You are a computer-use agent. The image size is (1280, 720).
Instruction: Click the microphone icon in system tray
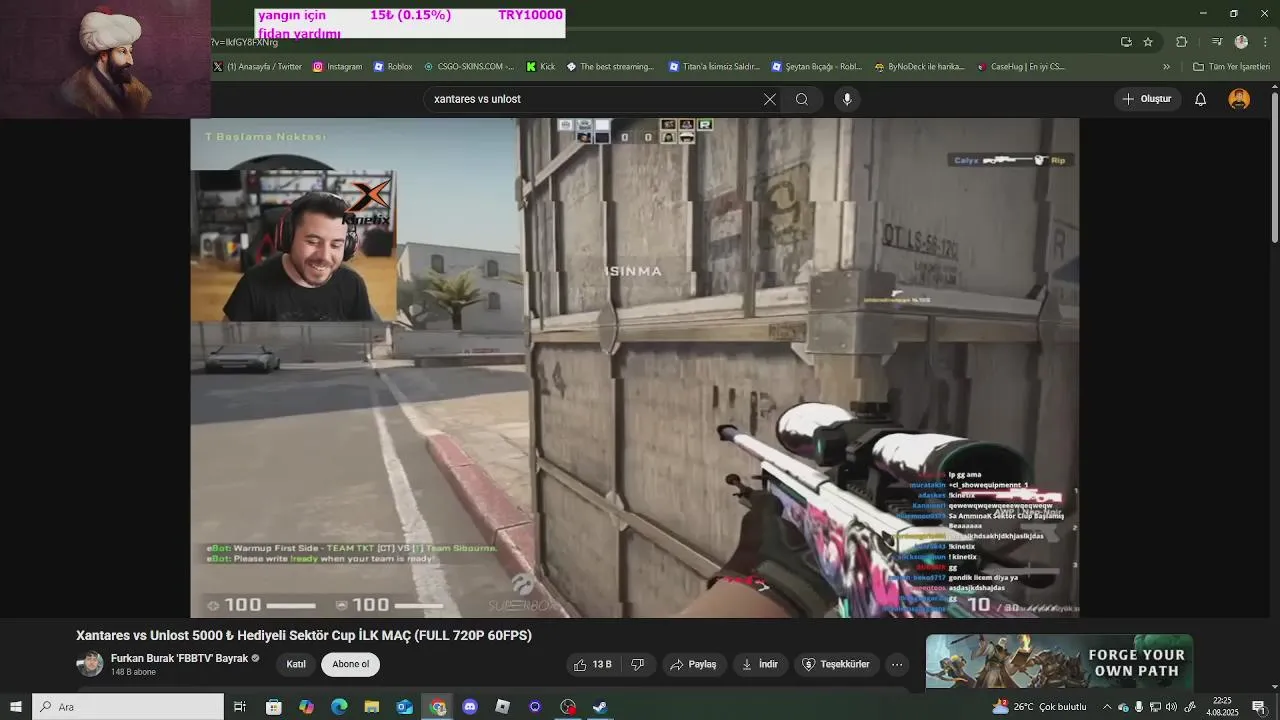pyautogui.click(x=1139, y=707)
